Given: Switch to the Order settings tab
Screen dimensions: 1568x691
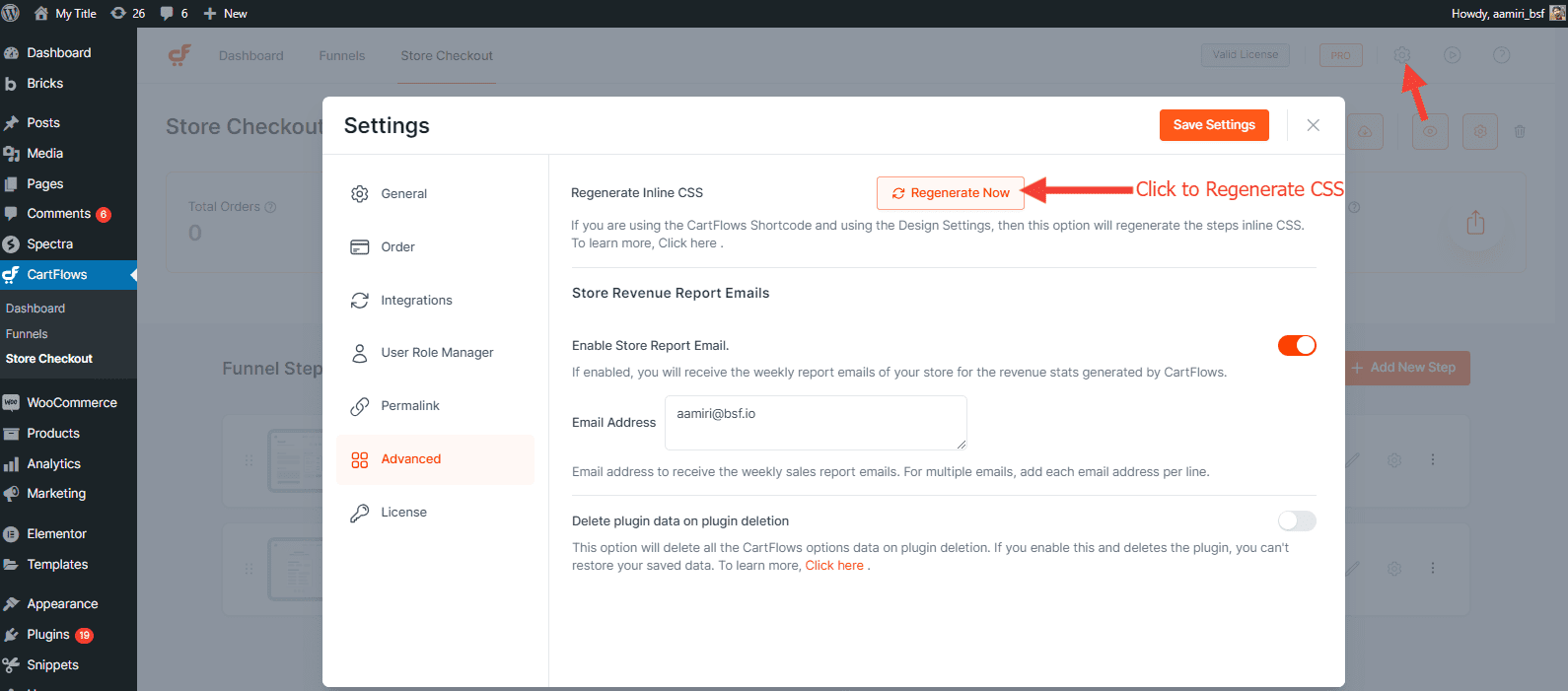Looking at the screenshot, I should [397, 247].
